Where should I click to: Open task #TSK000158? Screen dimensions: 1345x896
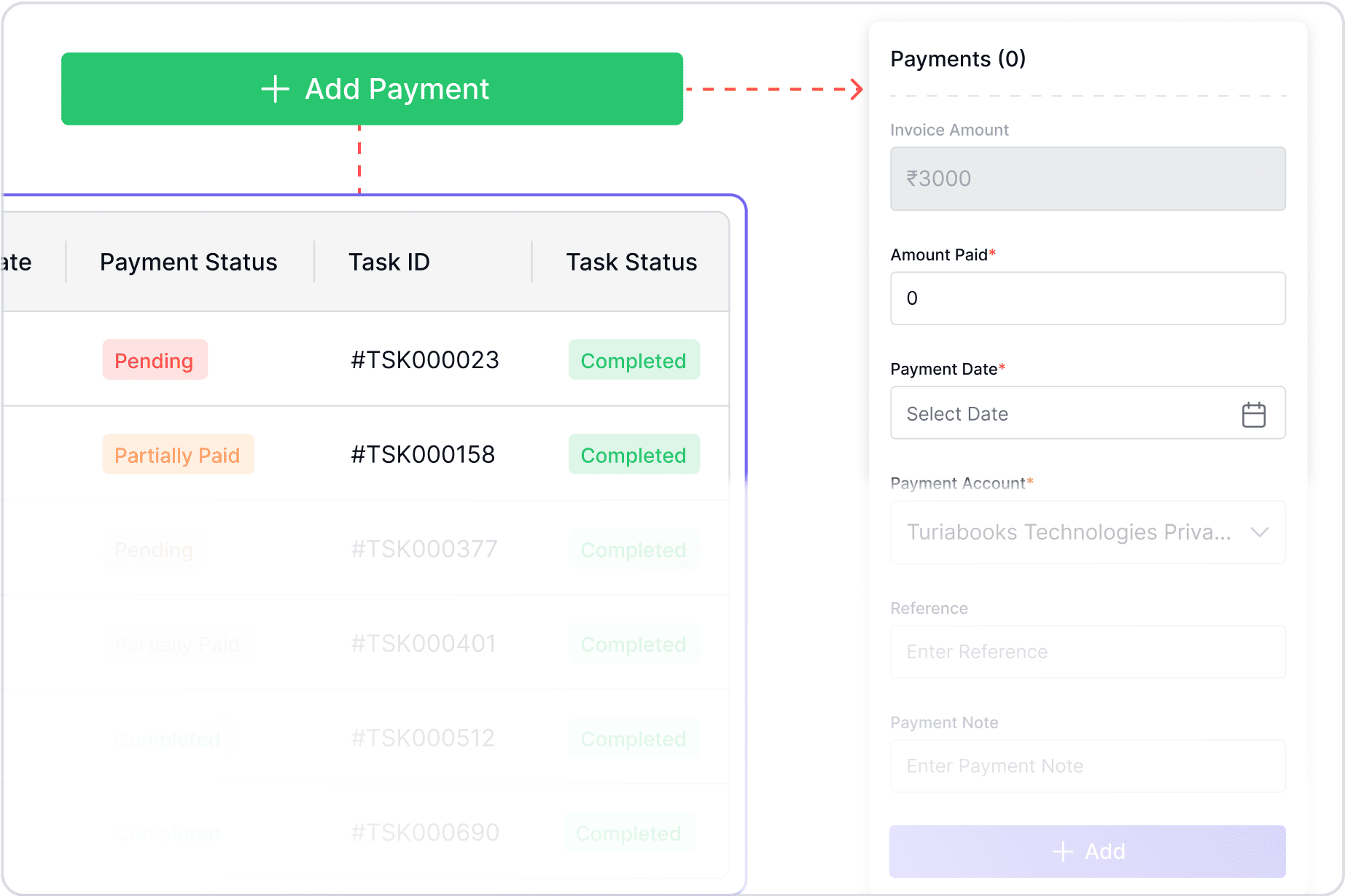[423, 454]
